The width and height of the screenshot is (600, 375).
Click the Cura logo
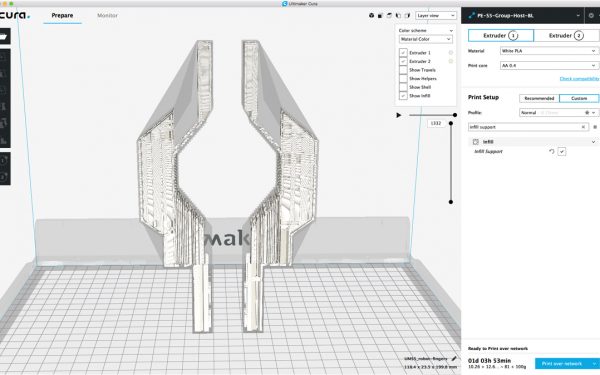[15, 15]
